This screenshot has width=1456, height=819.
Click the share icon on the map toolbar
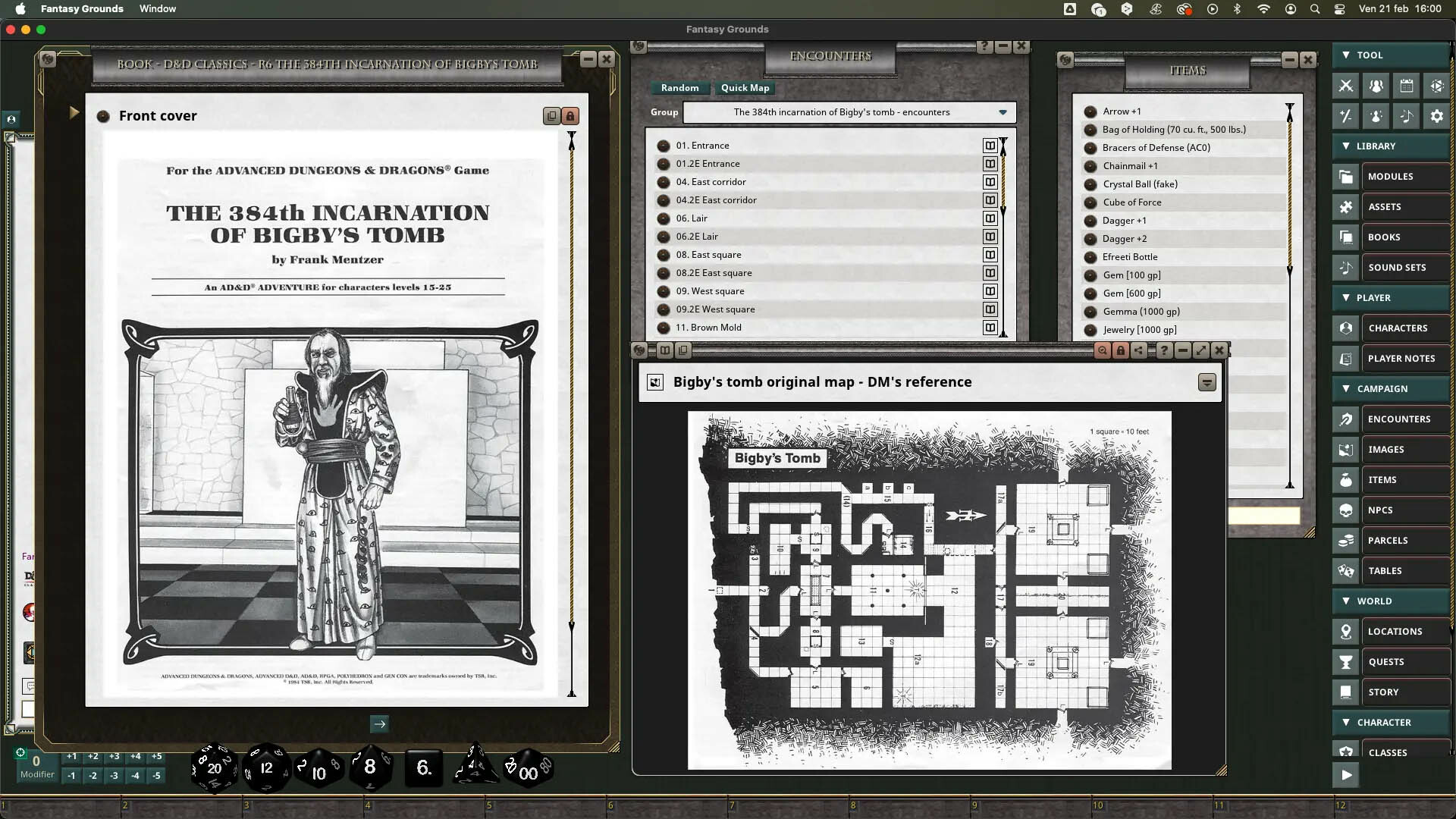pos(1138,350)
